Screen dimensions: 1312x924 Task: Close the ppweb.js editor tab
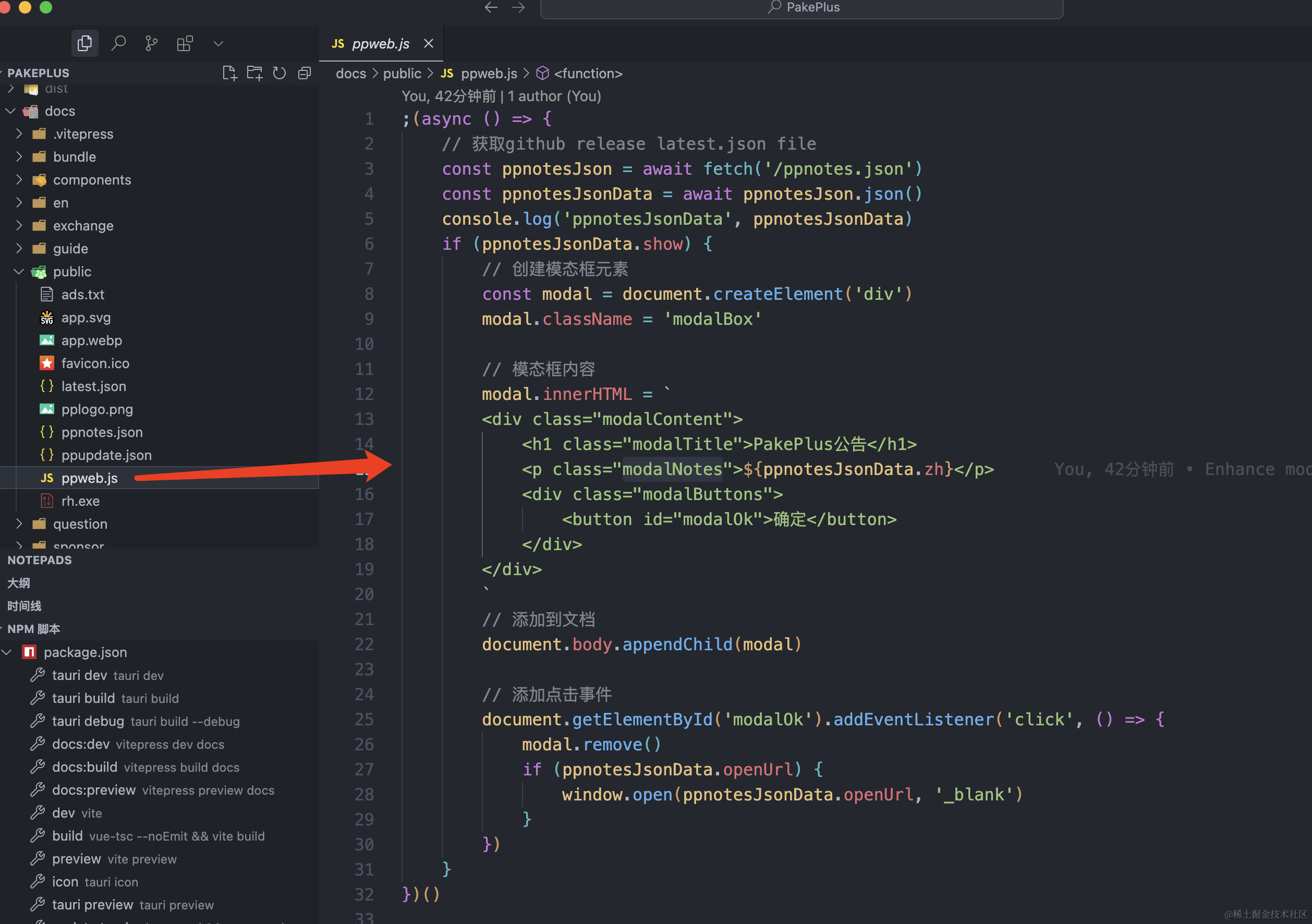point(429,43)
